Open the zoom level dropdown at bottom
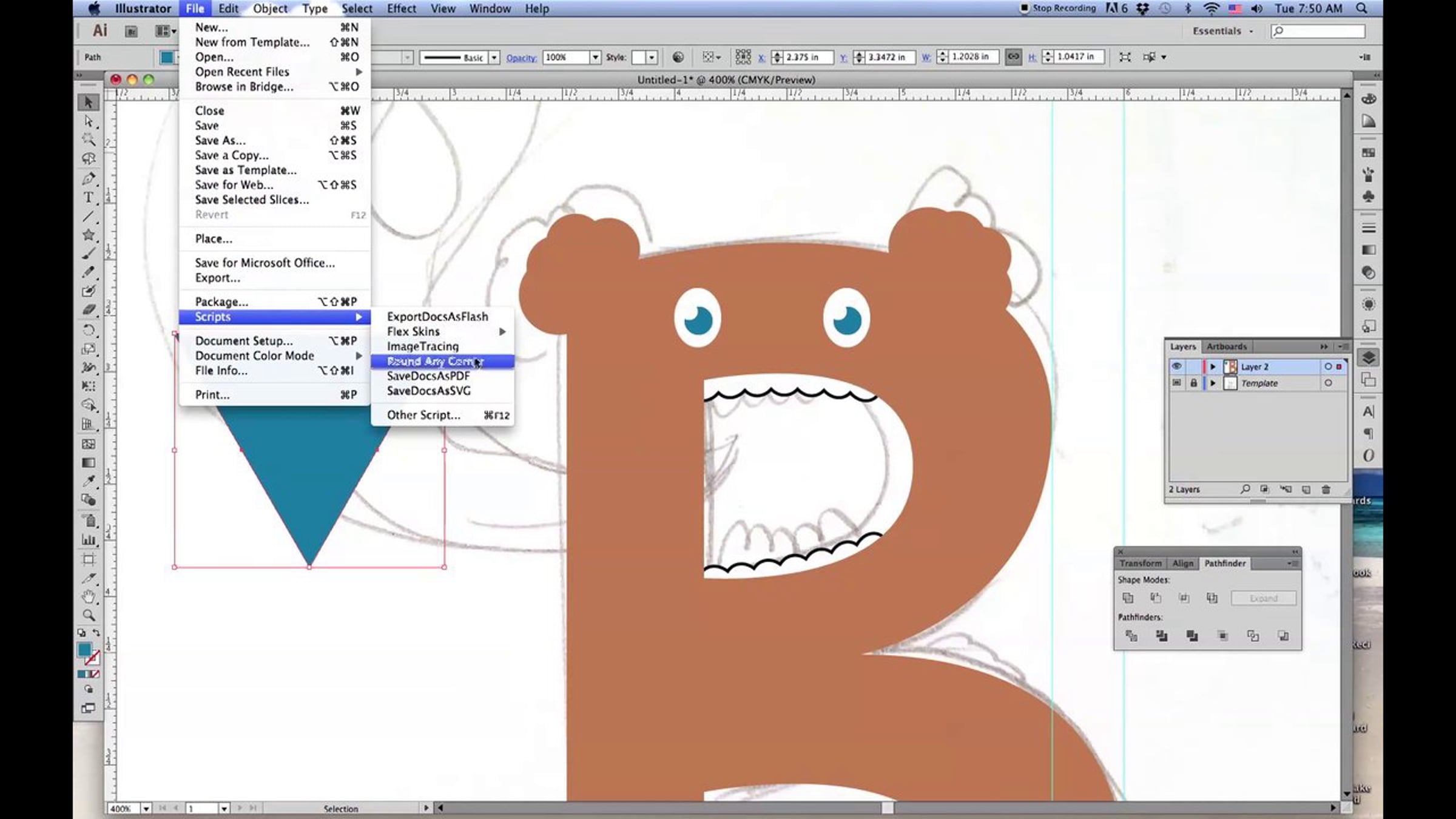 146,809
